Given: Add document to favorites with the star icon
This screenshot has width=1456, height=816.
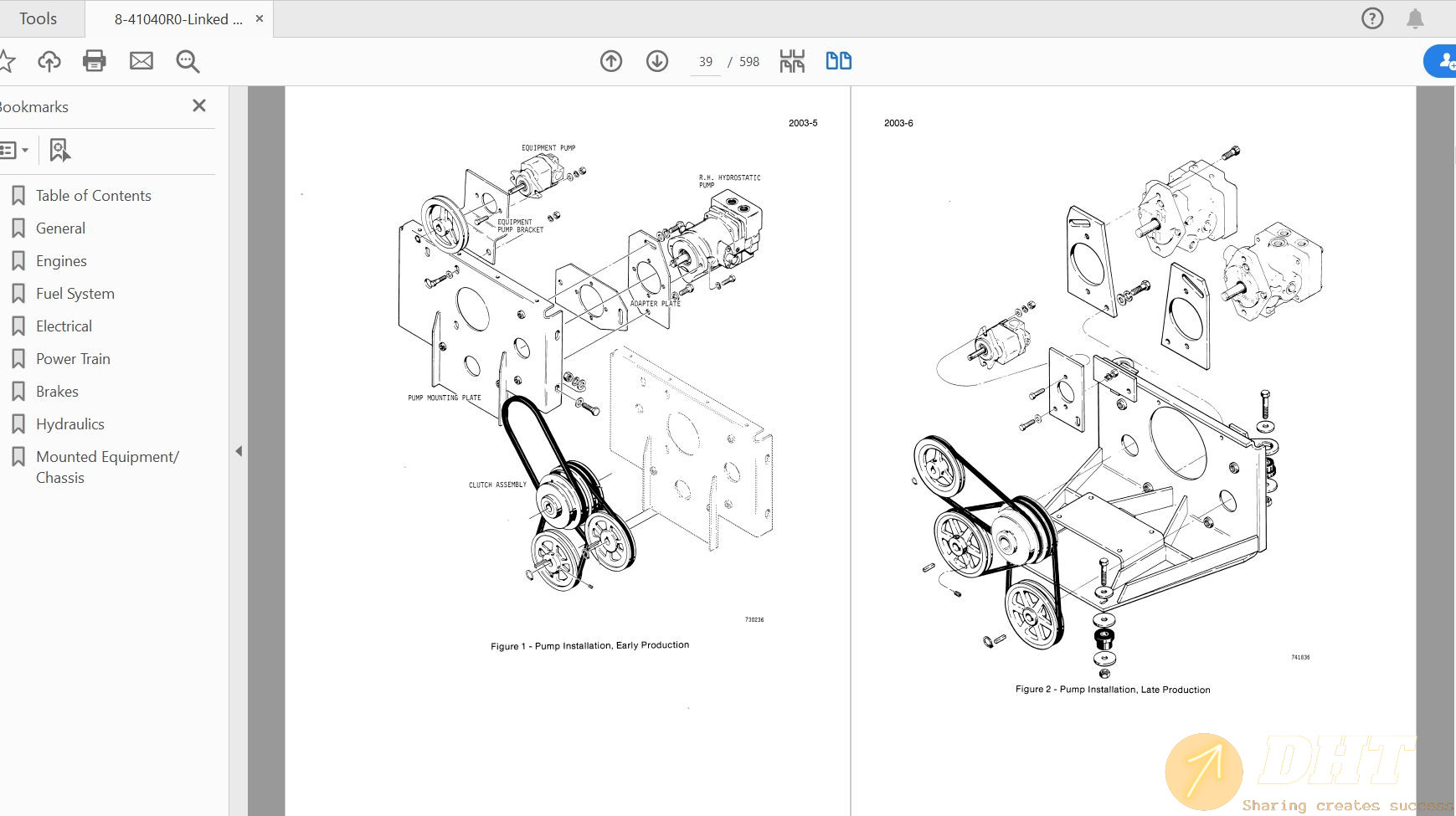Looking at the screenshot, I should [x=8, y=60].
